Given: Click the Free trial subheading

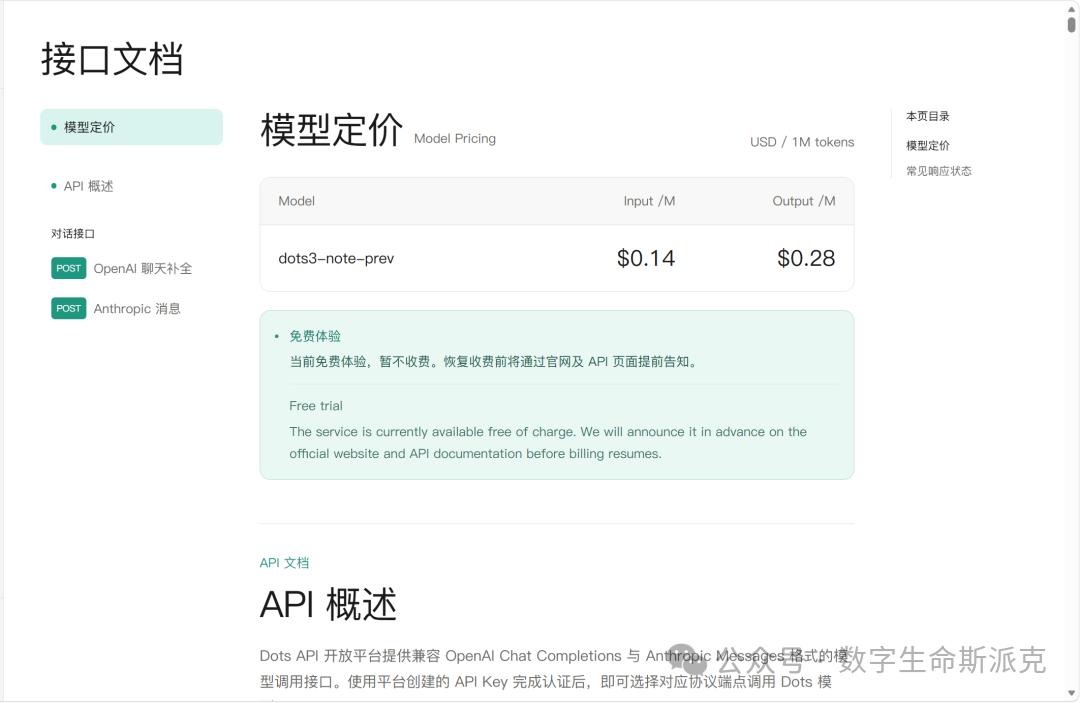Looking at the screenshot, I should pos(315,406).
